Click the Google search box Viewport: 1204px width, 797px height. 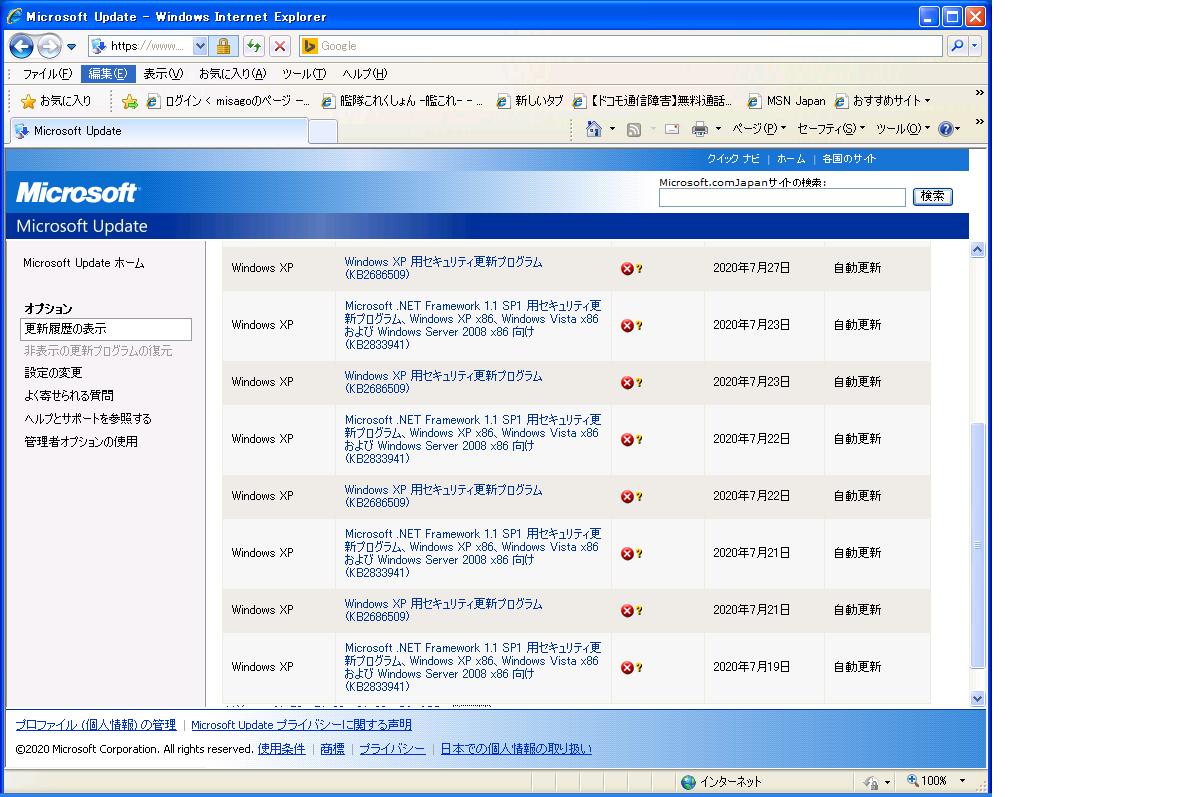pos(620,46)
